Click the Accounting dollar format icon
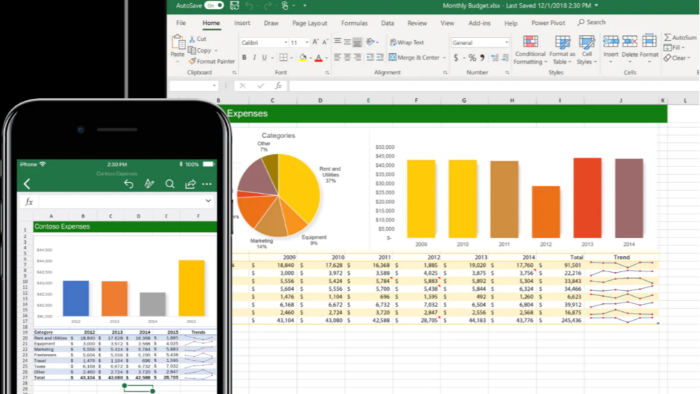This screenshot has height=394, width=700. (x=456, y=58)
